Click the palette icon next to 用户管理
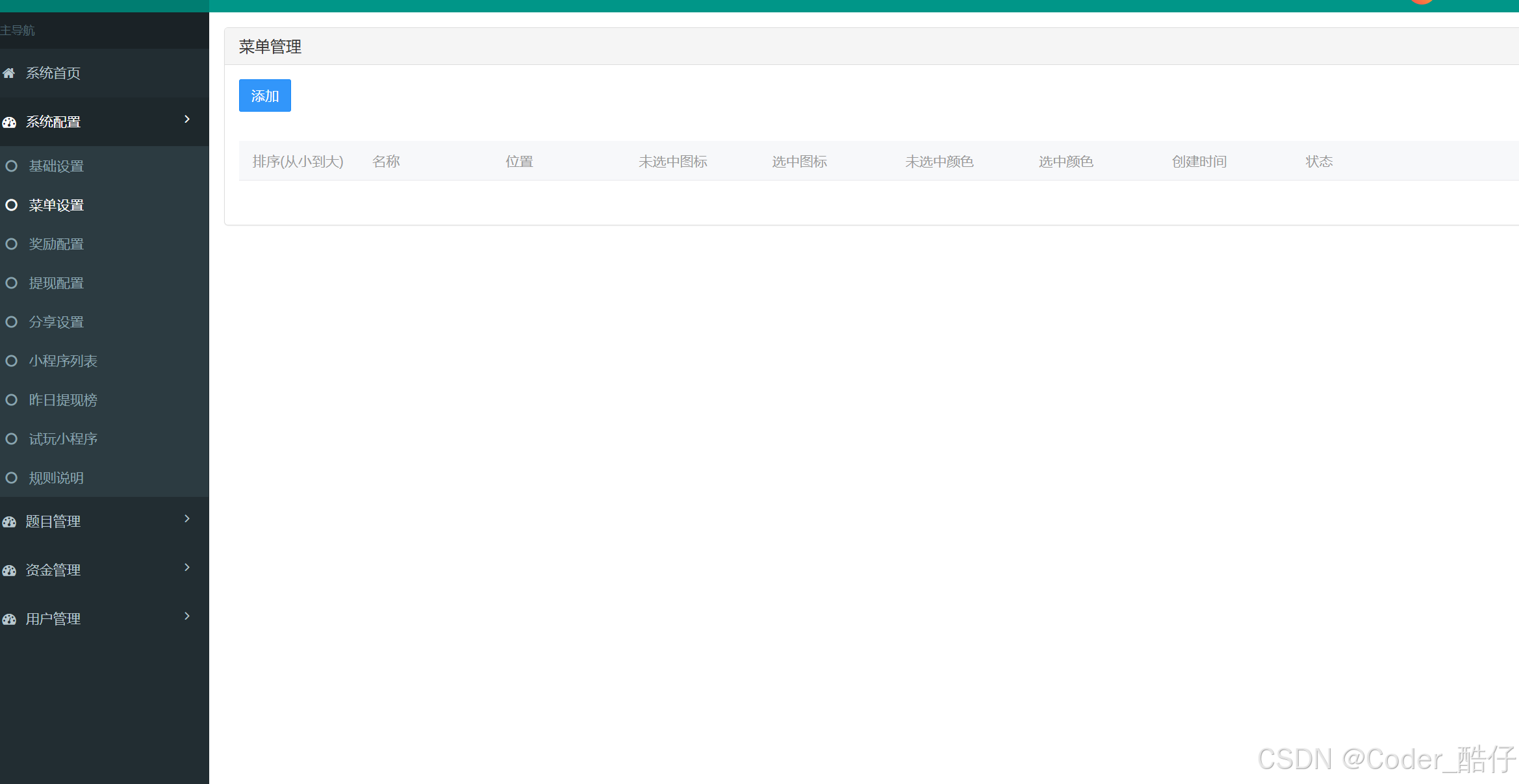Viewport: 1519px width, 784px height. (x=9, y=619)
